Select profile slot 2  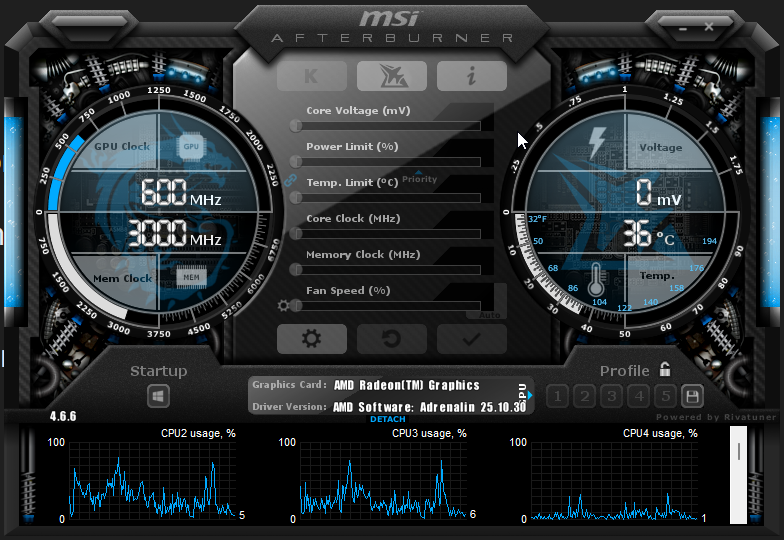pos(584,396)
